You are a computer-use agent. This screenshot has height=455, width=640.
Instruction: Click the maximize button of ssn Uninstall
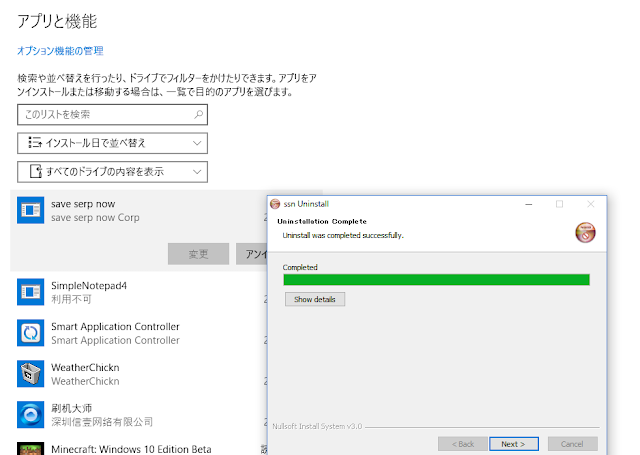[x=560, y=204]
